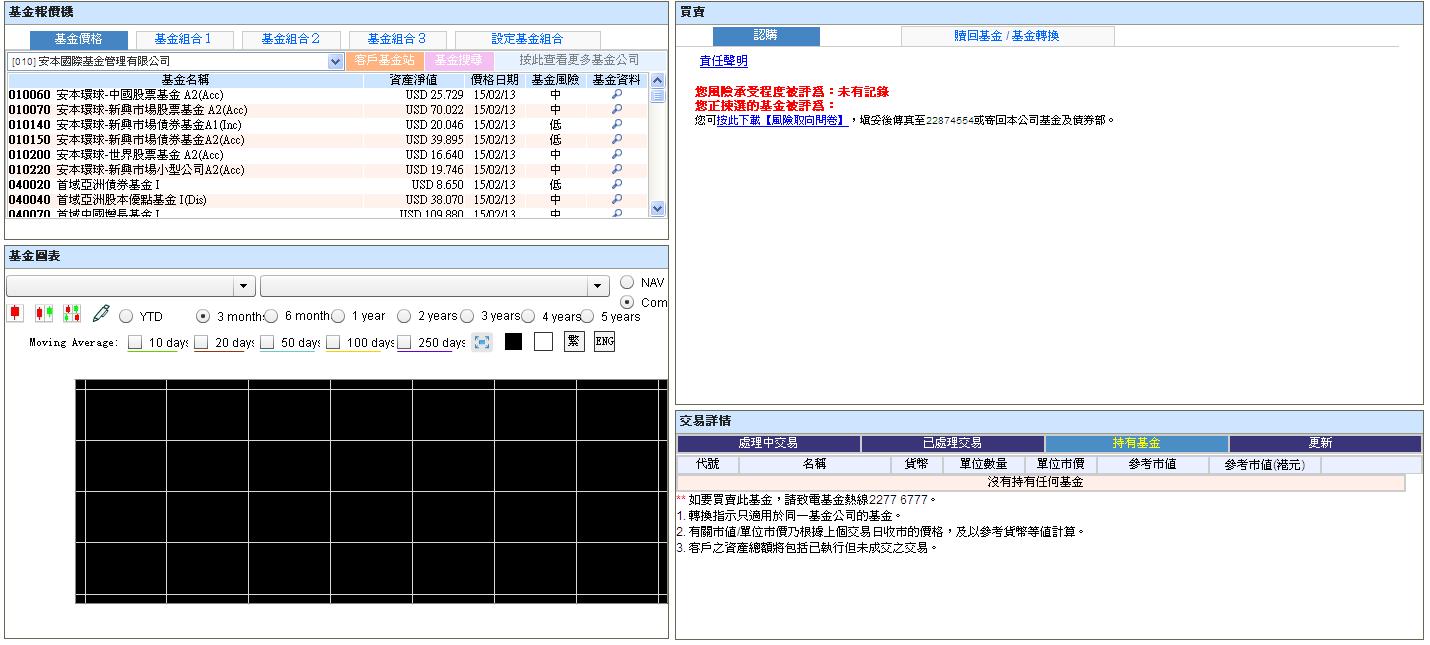
Task: Click the green pen drawing tool icon
Action: coord(100,314)
